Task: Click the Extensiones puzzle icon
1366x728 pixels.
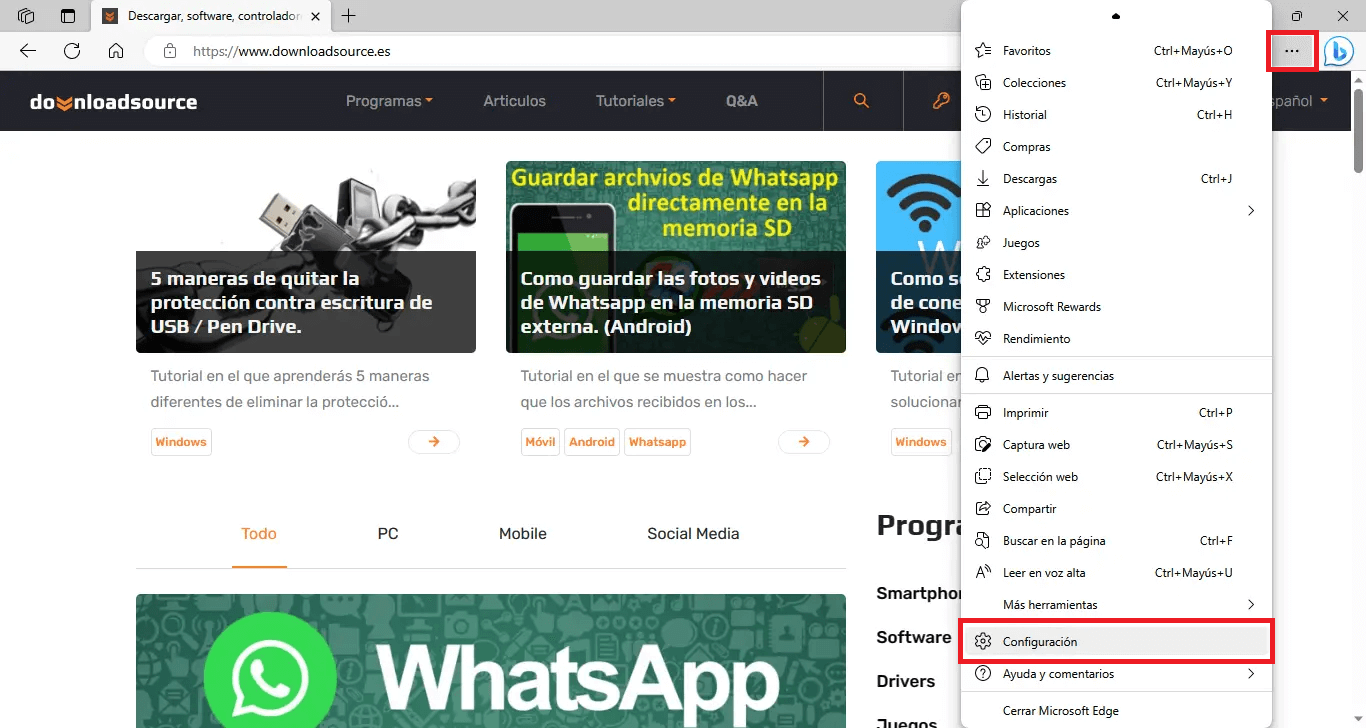Action: coord(983,274)
